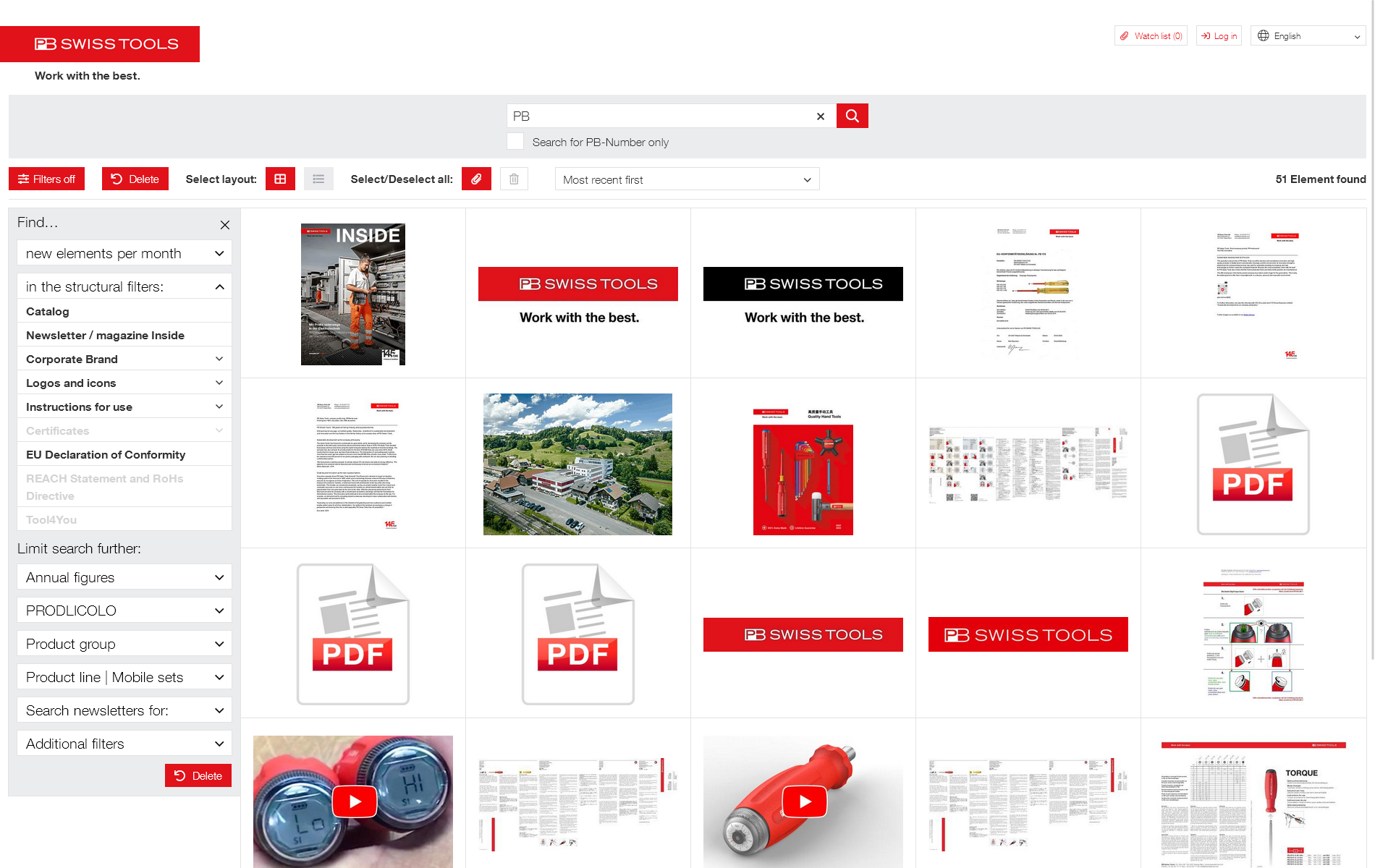Click the paperclip icon to select all elements
This screenshot has width=1375, height=868.
click(476, 179)
